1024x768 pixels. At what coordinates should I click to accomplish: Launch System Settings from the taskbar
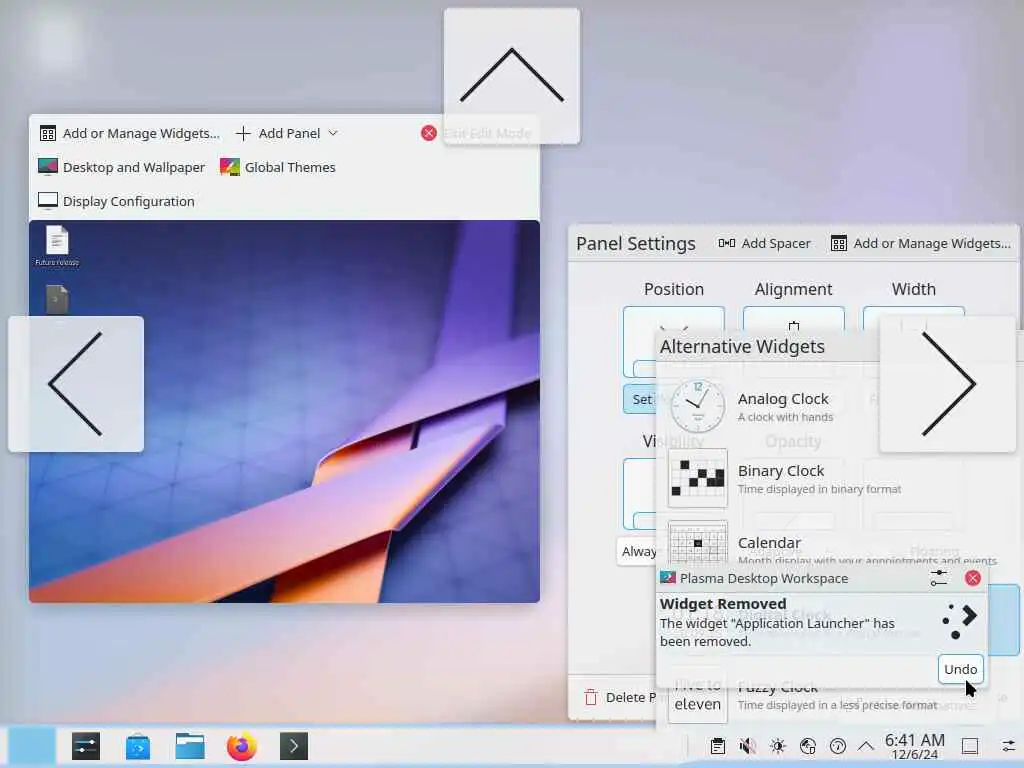[86, 746]
